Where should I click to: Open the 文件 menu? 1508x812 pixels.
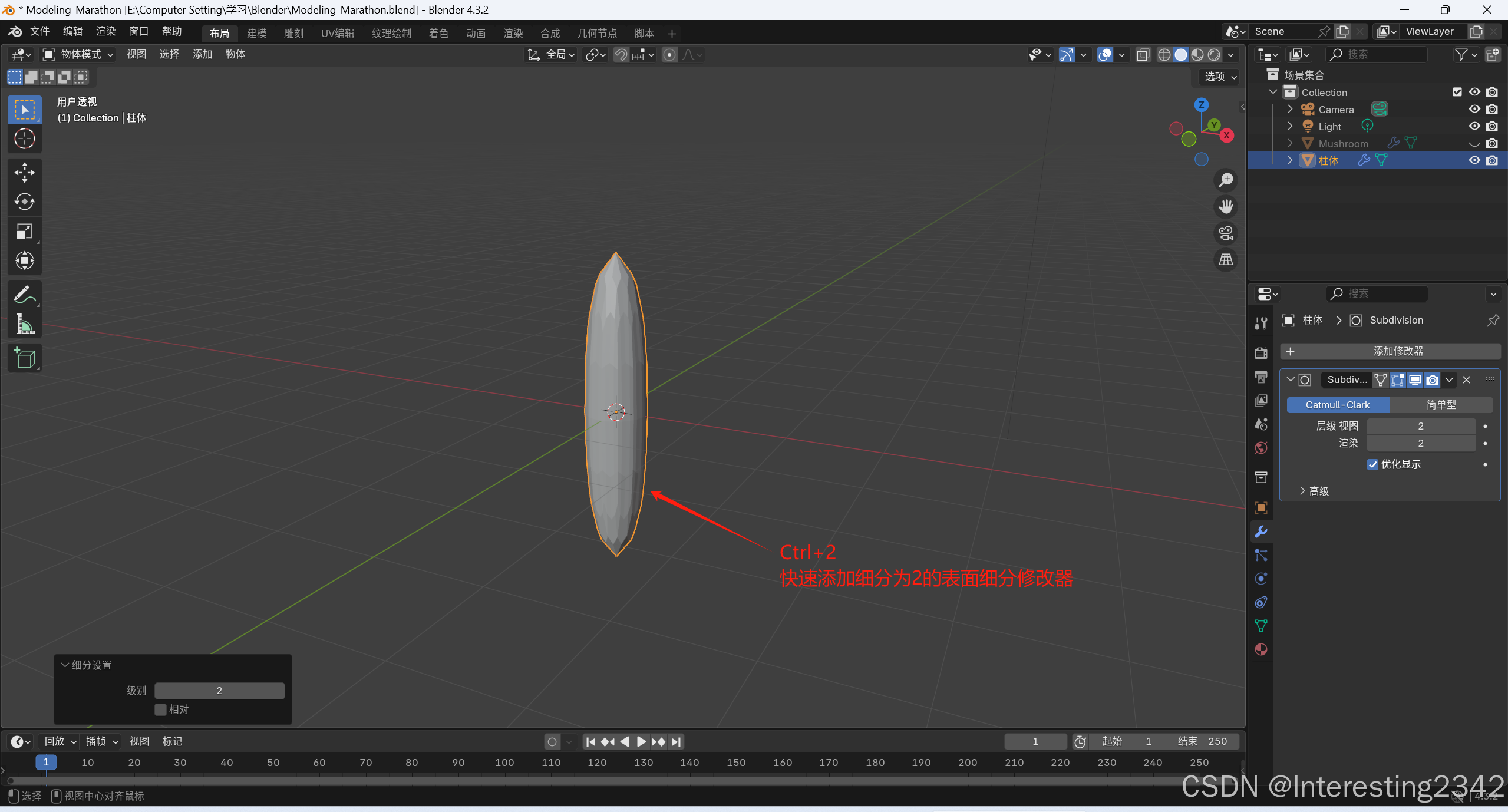click(39, 31)
